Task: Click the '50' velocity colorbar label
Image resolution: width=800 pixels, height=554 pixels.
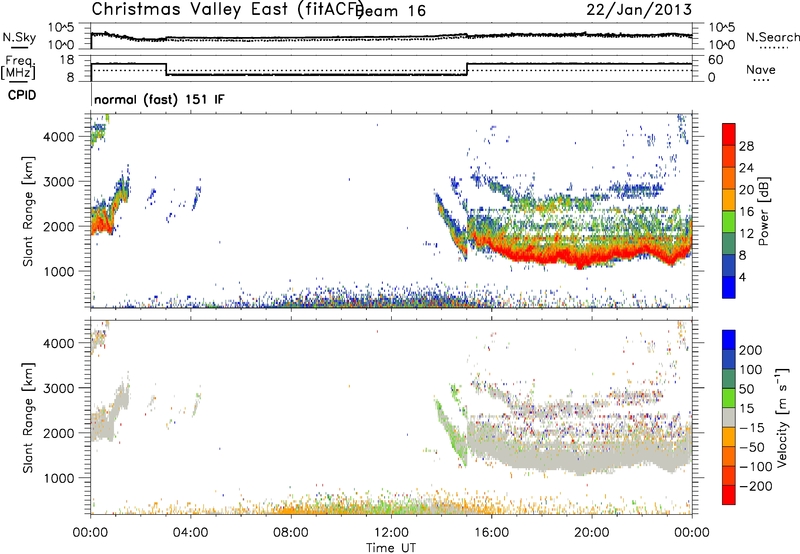Action: (x=746, y=389)
